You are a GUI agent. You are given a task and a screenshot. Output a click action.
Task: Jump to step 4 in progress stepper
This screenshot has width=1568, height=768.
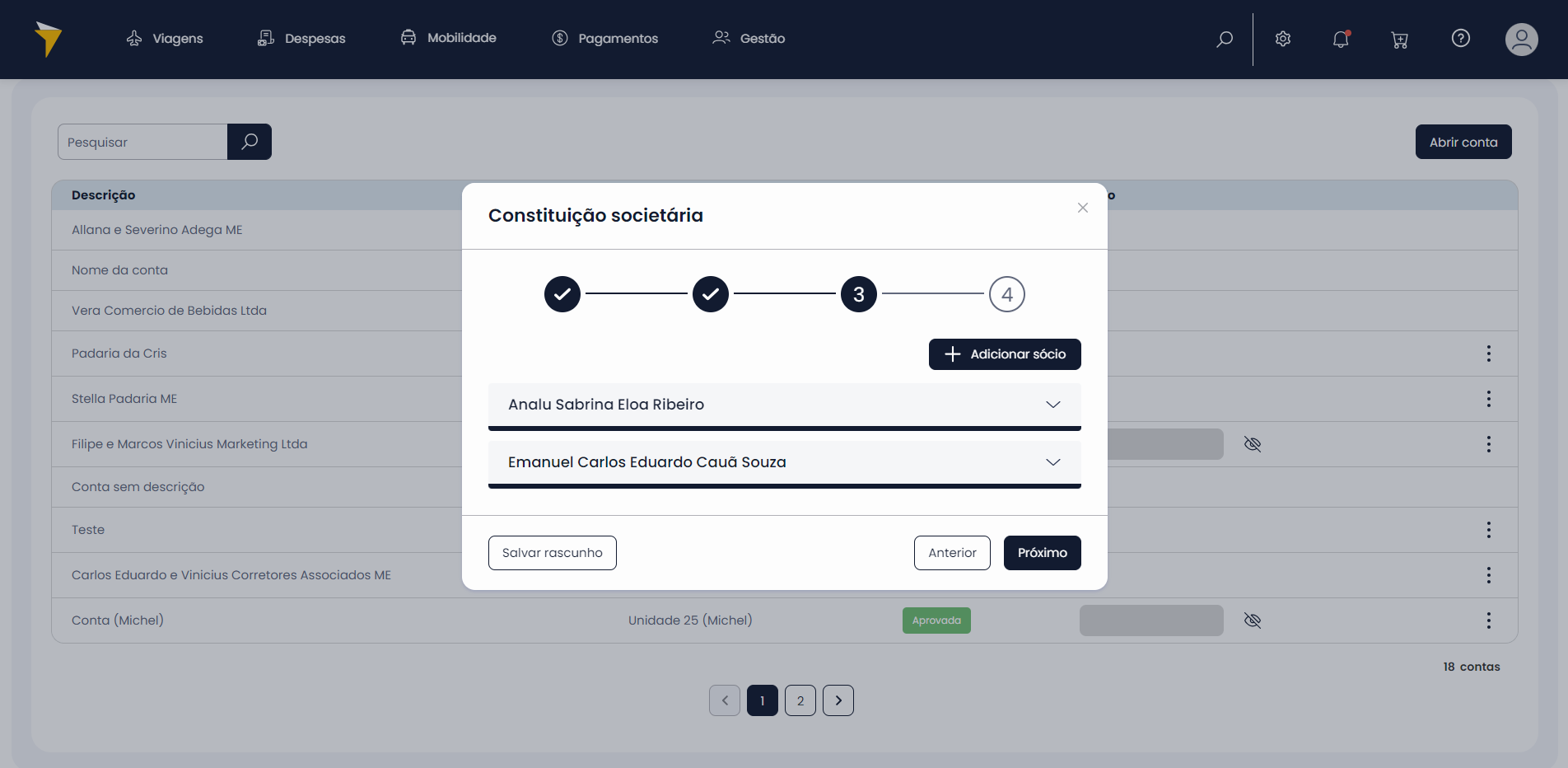1006,294
